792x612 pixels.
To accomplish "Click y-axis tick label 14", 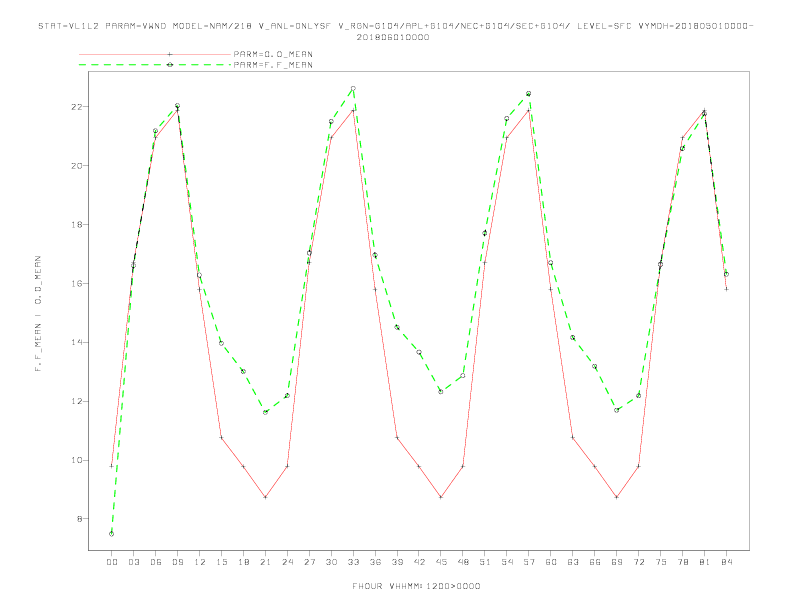I will 77,342.
